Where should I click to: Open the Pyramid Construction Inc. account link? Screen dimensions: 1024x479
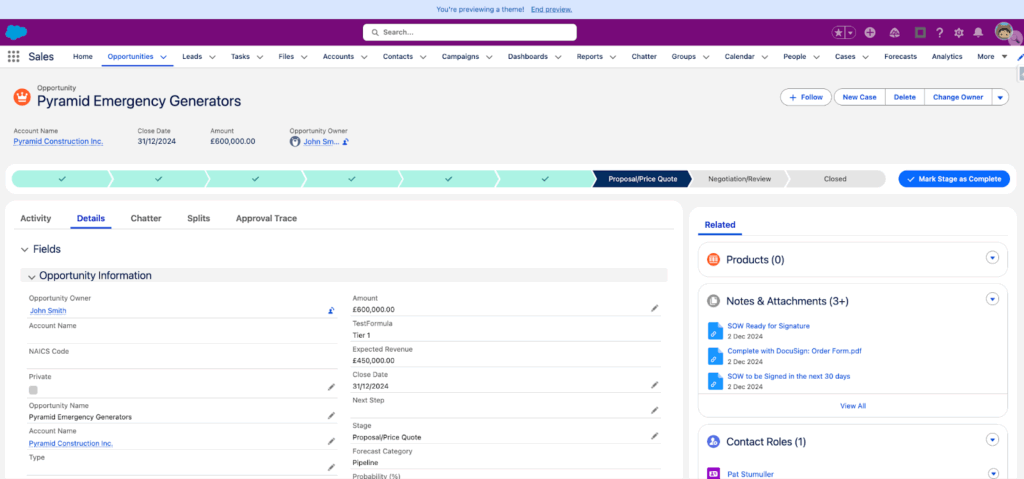point(58,142)
